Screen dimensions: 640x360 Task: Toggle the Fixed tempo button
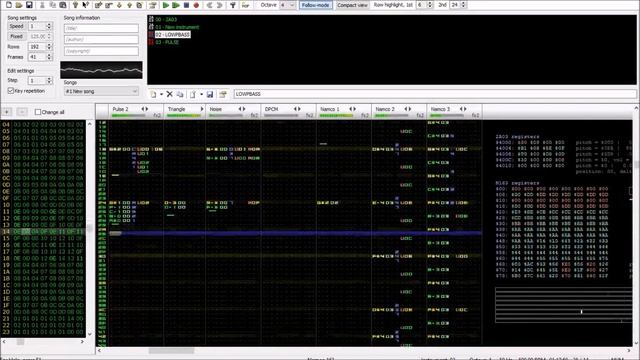click(16, 36)
